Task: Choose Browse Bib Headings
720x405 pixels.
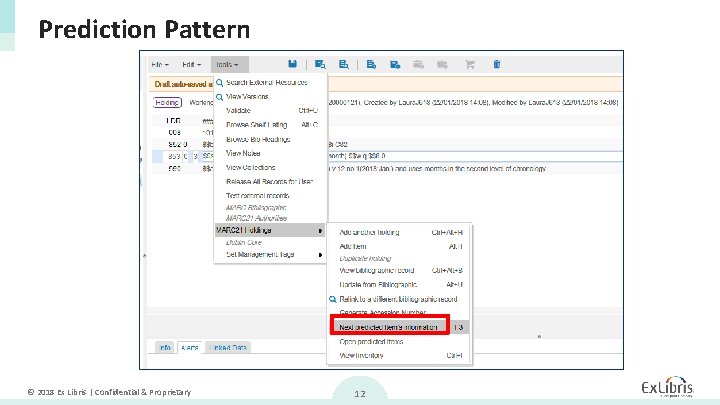Action: (x=258, y=139)
